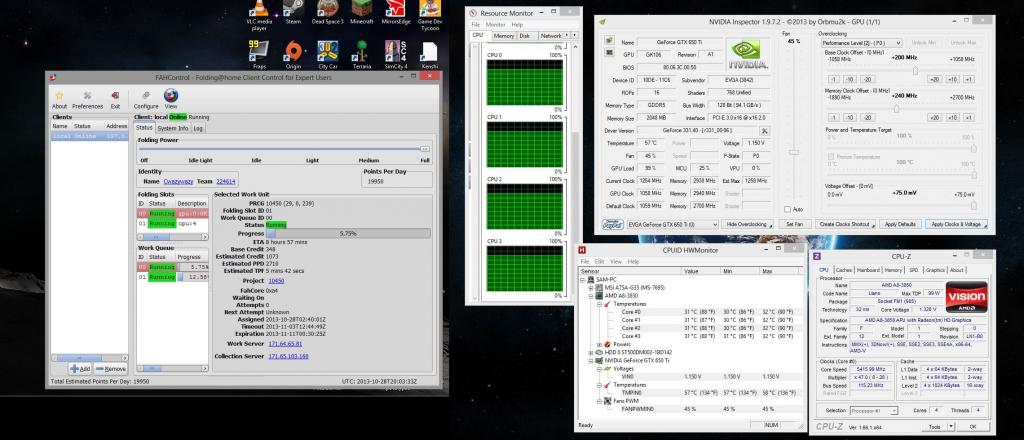Screen dimensions: 1024x440
Task: Click the NVIDIA logo in Inspector
Action: pos(748,54)
